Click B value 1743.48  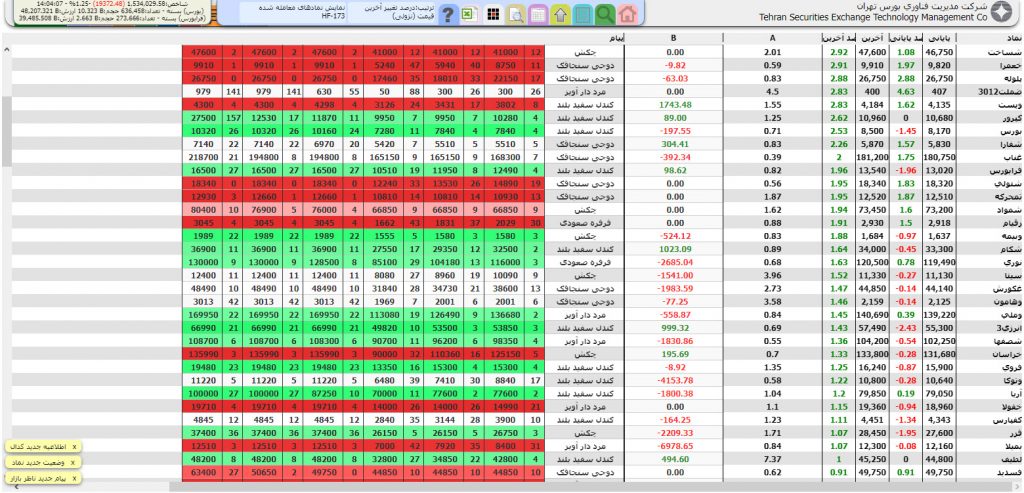(x=675, y=104)
